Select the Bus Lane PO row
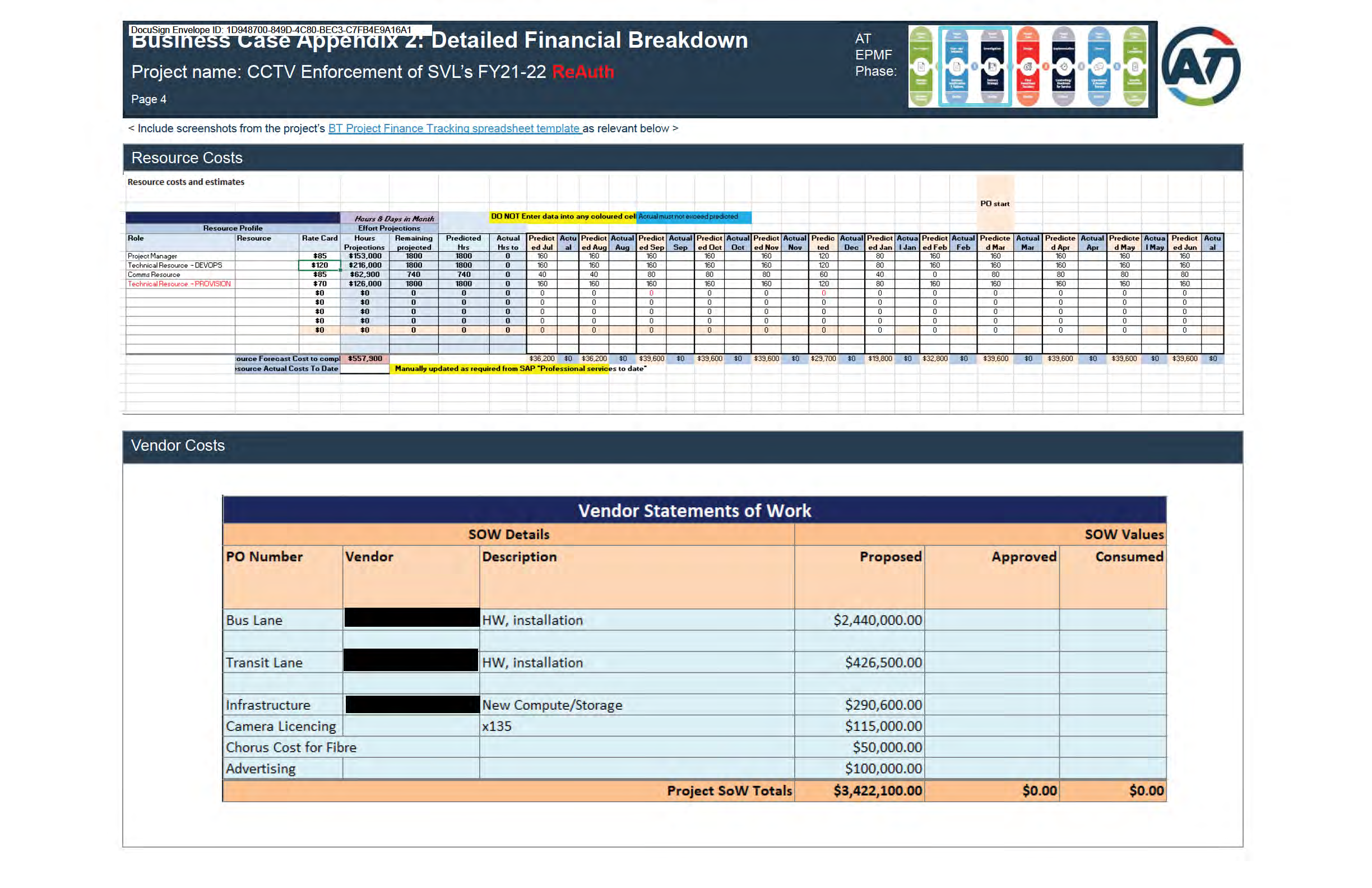 click(254, 621)
